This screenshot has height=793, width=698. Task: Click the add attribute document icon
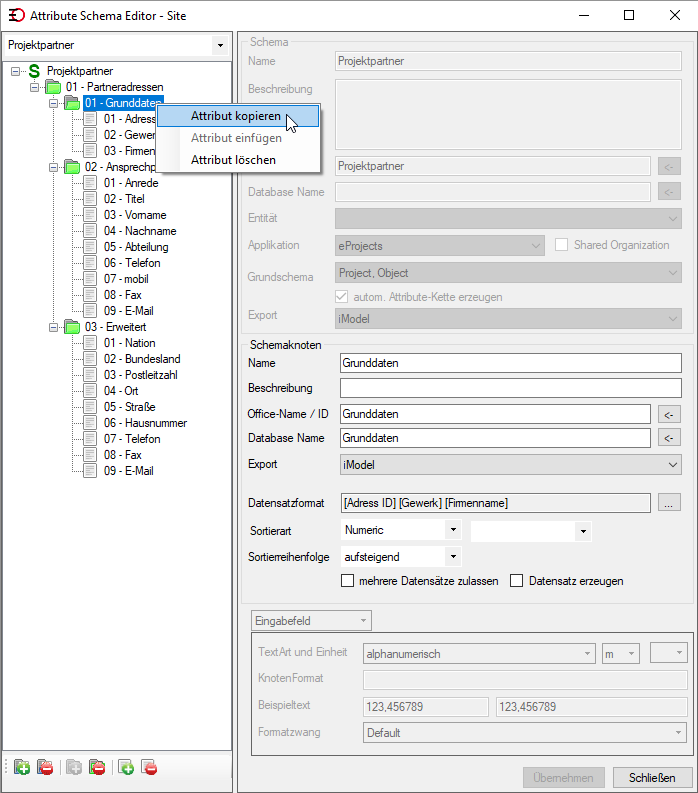[x=126, y=767]
